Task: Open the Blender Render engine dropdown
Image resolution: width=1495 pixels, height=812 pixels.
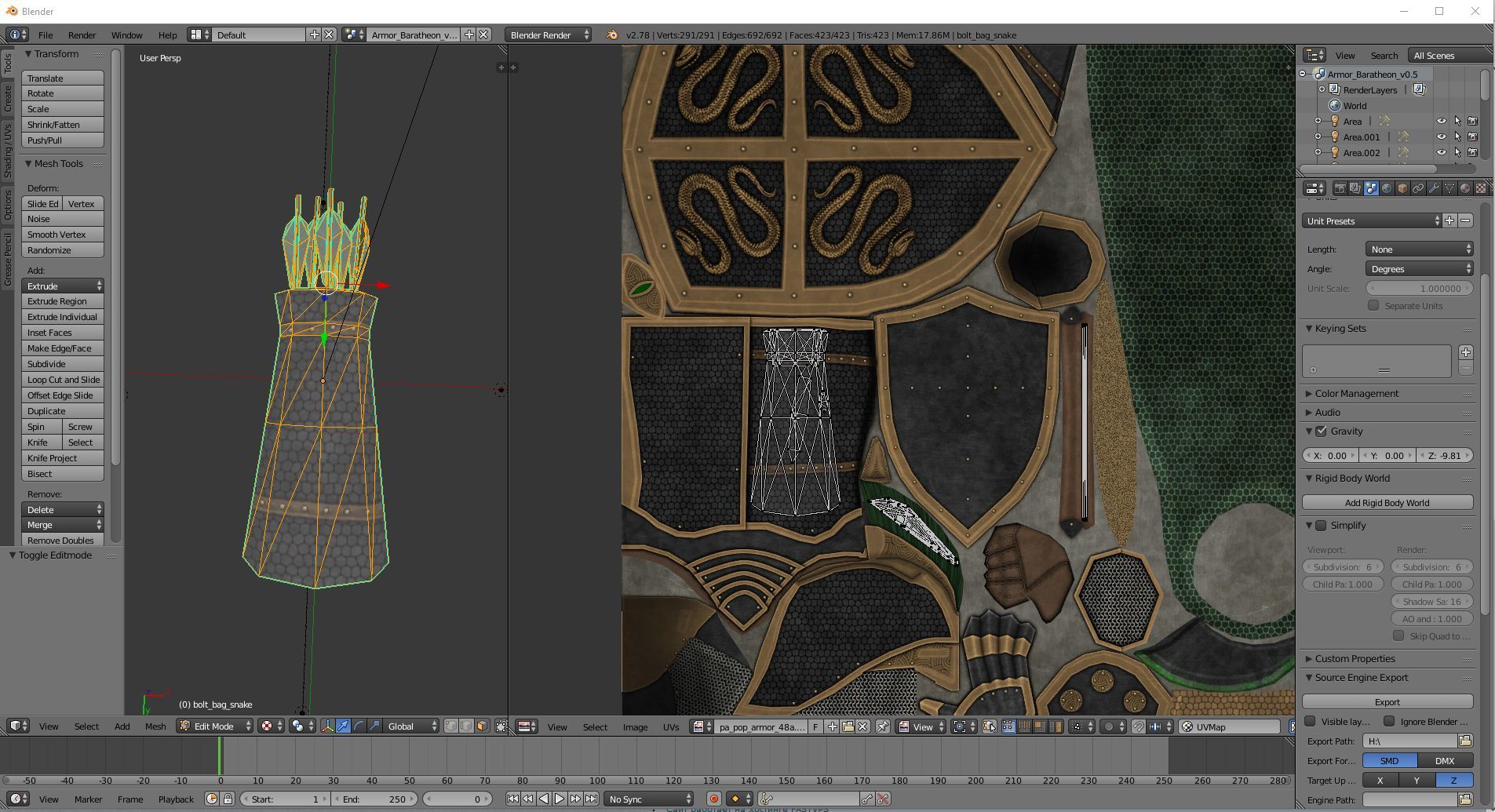Action: (549, 35)
